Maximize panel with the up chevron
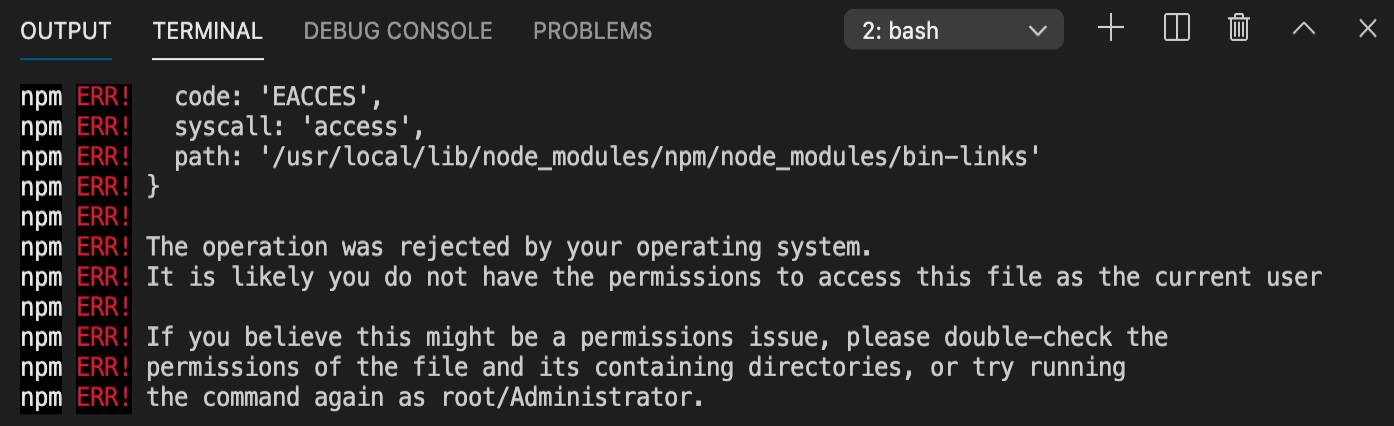The image size is (1394, 426). point(1304,30)
